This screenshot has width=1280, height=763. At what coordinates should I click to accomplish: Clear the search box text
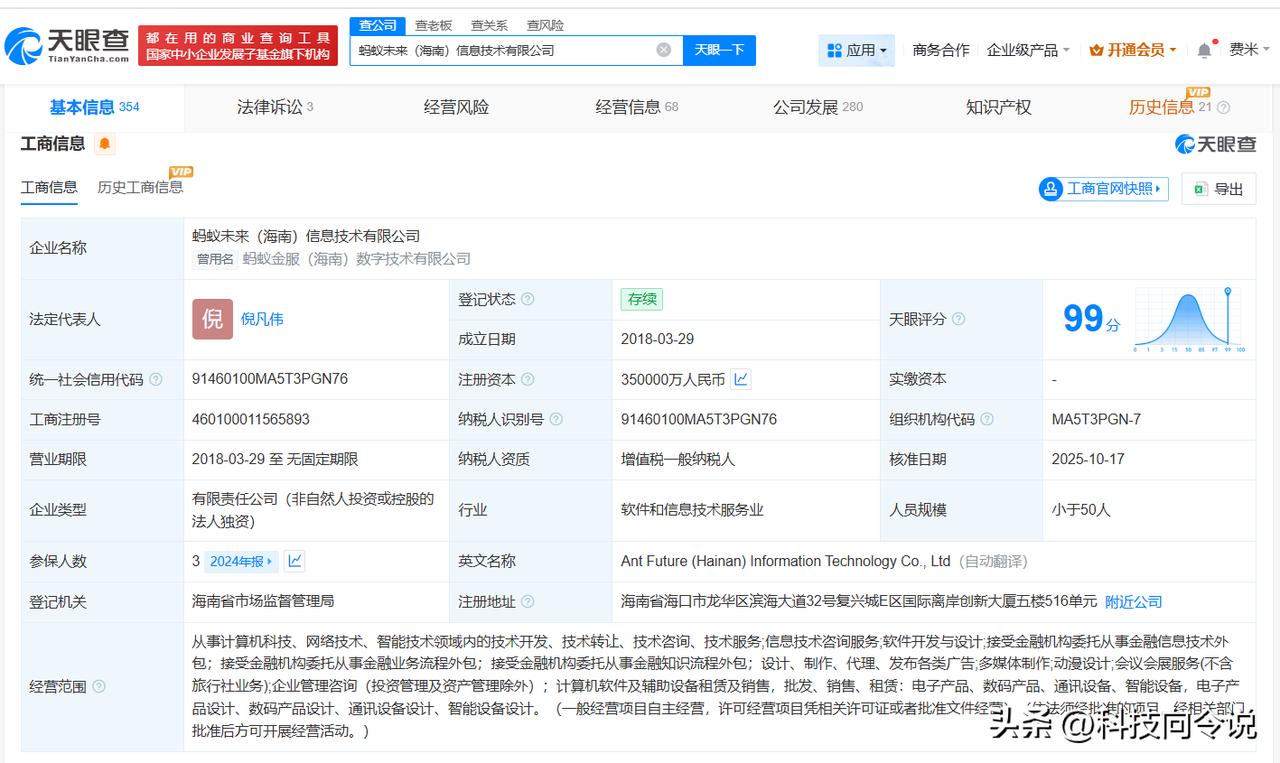coord(664,50)
